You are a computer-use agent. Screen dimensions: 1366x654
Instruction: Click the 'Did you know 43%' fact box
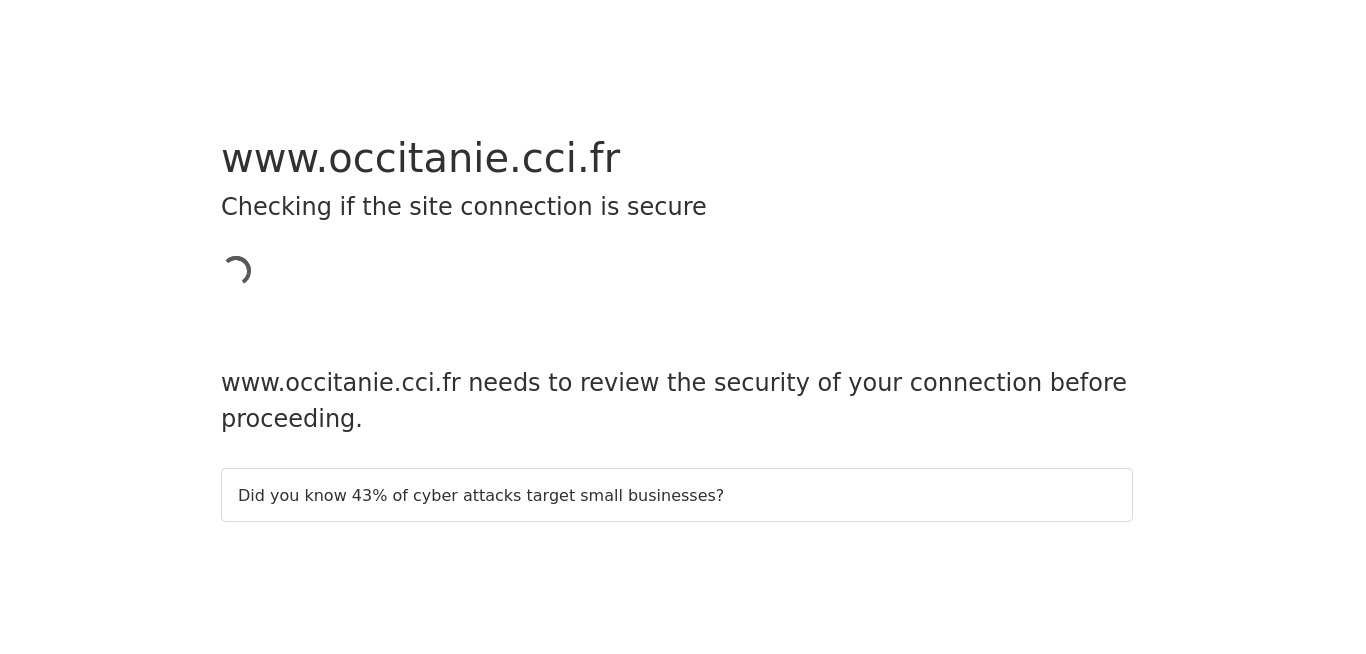676,495
